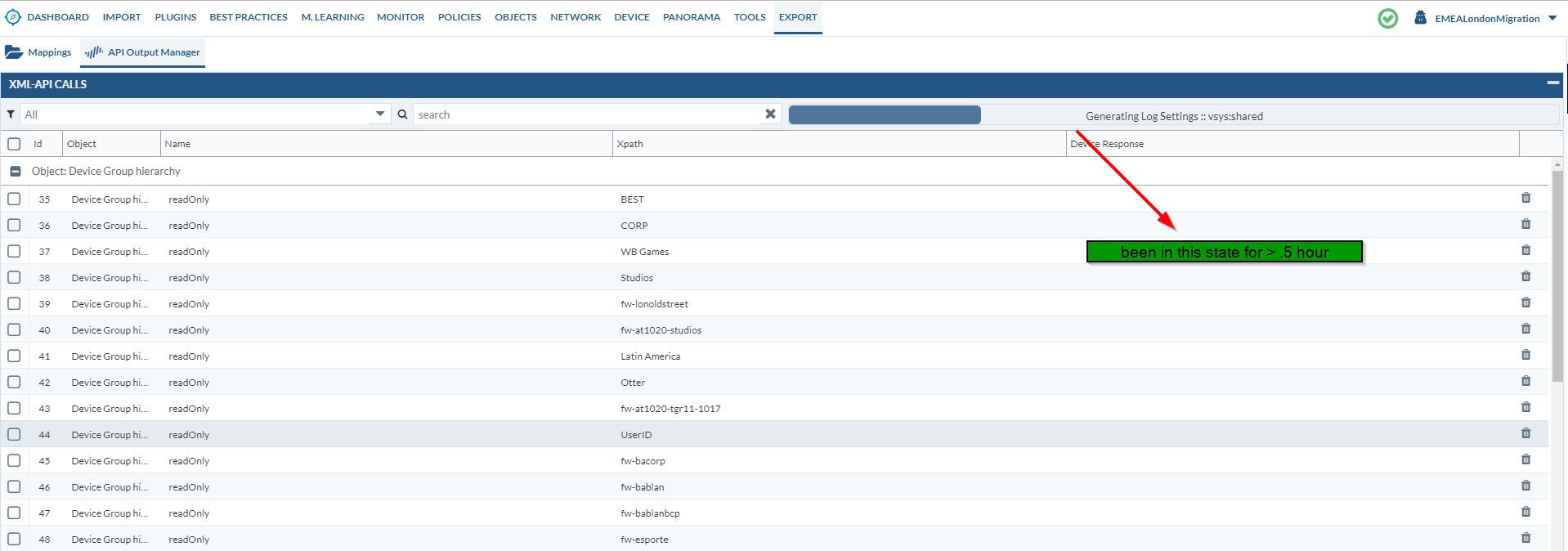The width and height of the screenshot is (1568, 551).
Task: Collapse the XML-API CALLS panel with the minus icon
Action: click(x=1552, y=83)
